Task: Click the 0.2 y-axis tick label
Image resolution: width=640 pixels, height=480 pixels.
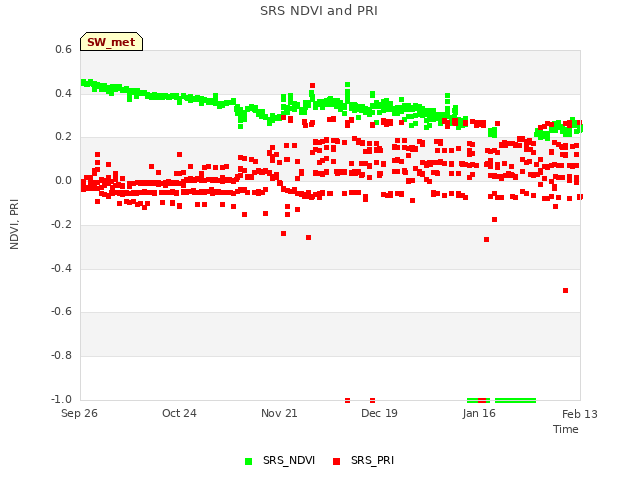Action: click(63, 136)
